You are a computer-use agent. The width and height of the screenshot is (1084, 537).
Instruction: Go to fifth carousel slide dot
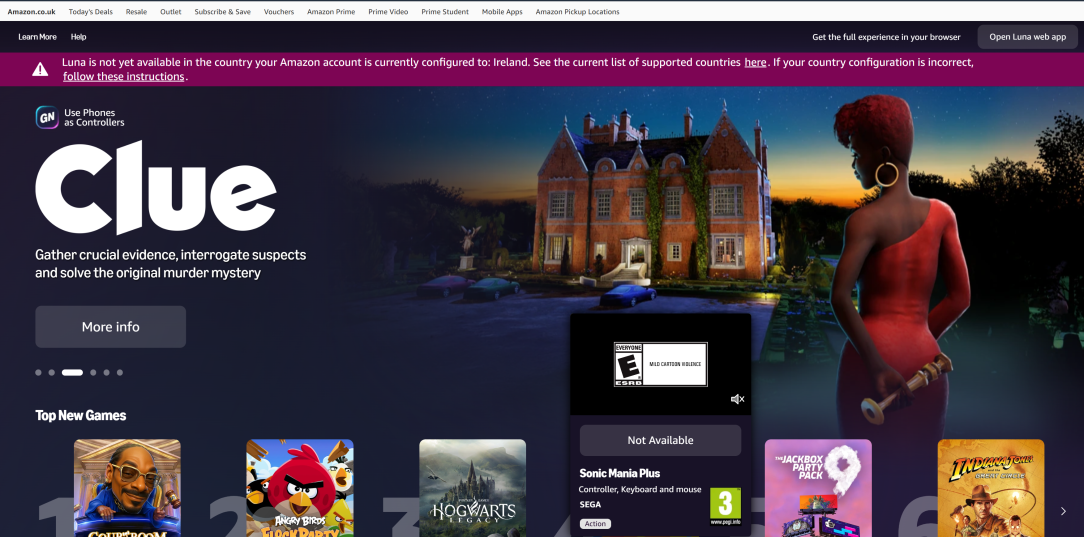106,373
